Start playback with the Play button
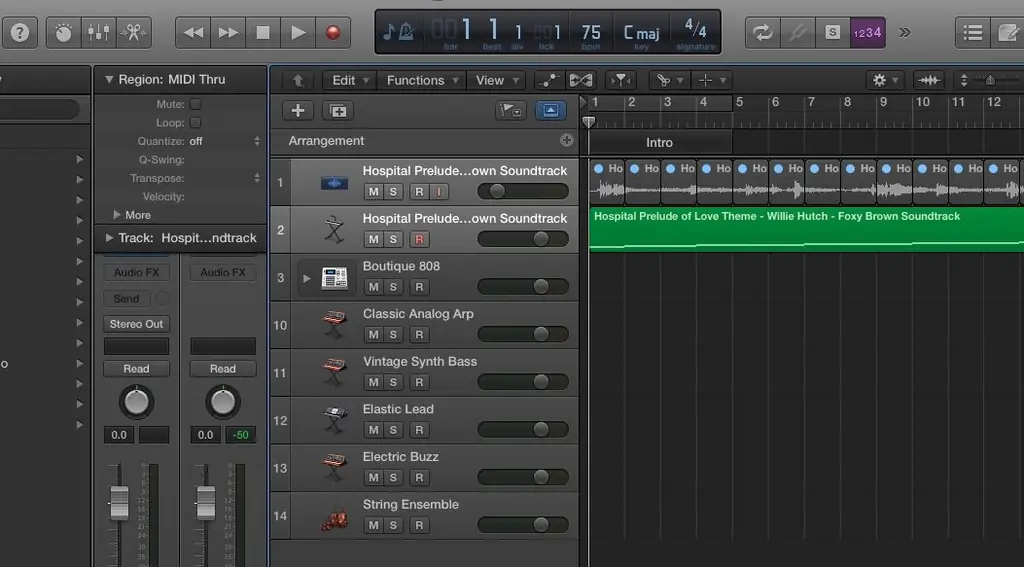The width and height of the screenshot is (1024, 567). 298,33
